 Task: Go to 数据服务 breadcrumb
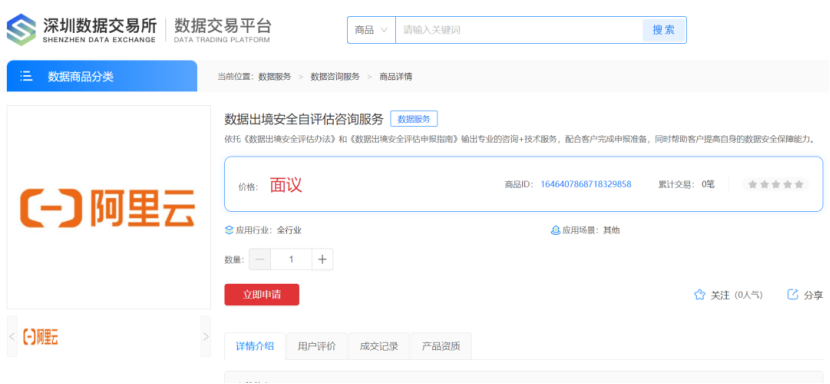275,77
